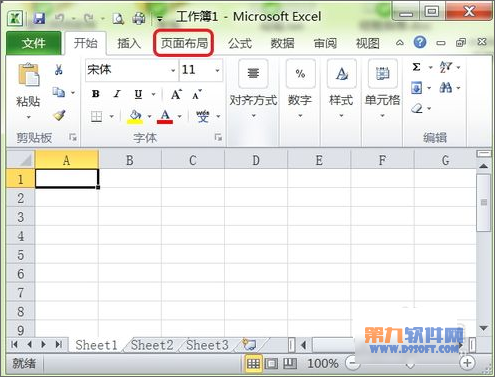Click the phonetic guide 文 icon
495x377 pixels.
[203, 116]
